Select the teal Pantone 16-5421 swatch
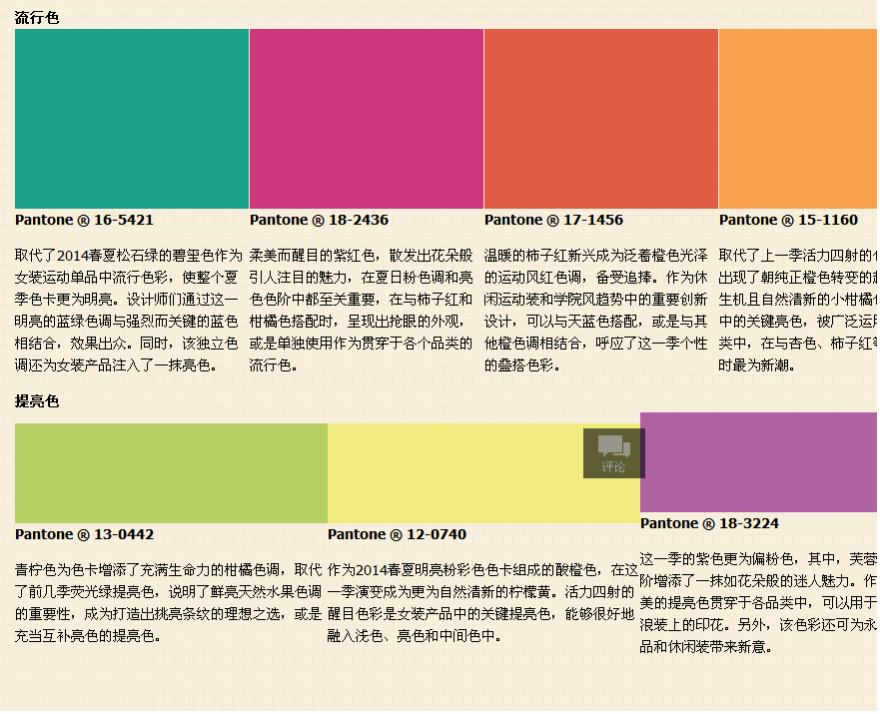Screen dimensions: 880x714 click(x=132, y=119)
